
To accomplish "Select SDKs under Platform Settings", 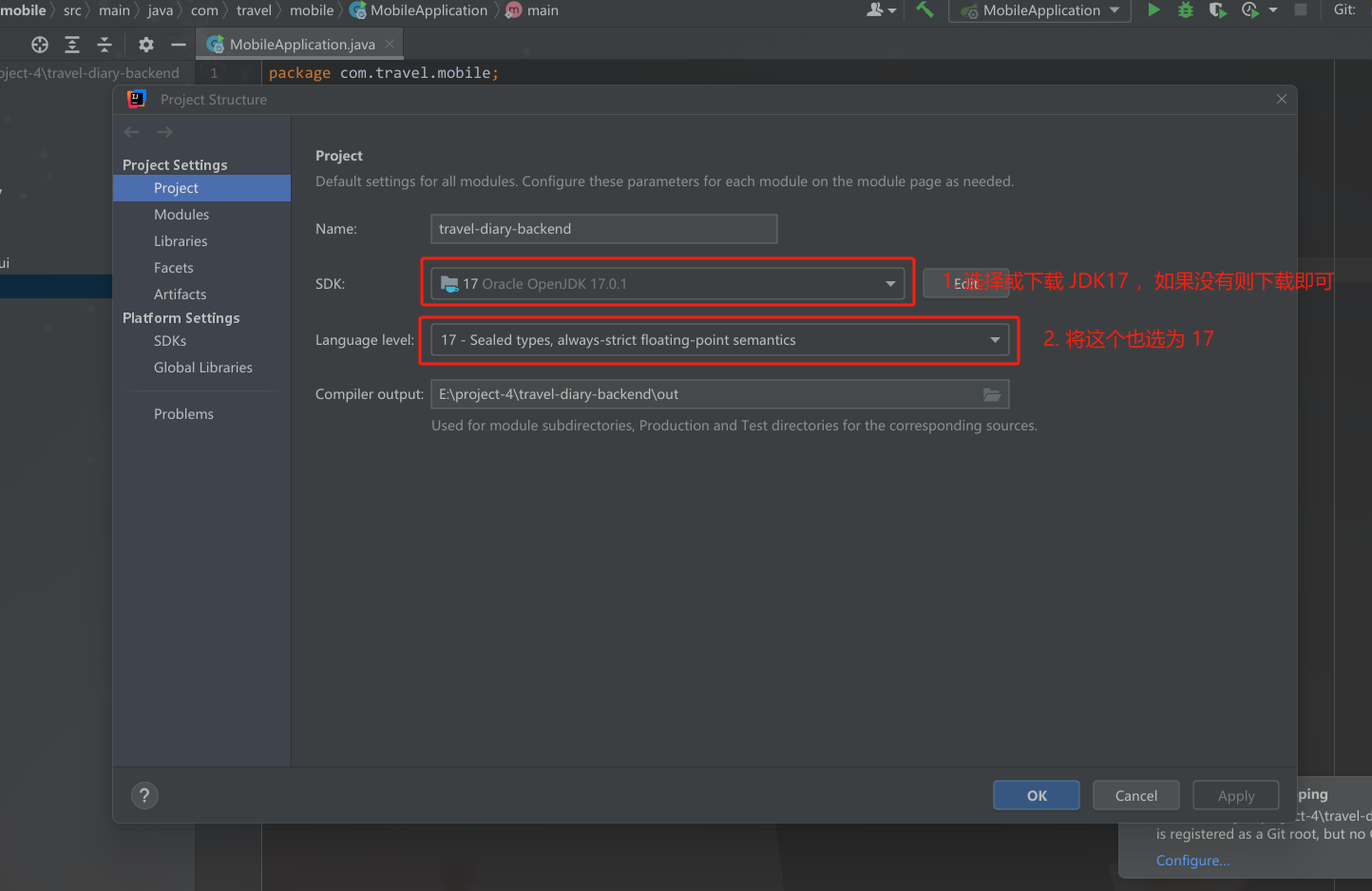I will pyautogui.click(x=170, y=341).
